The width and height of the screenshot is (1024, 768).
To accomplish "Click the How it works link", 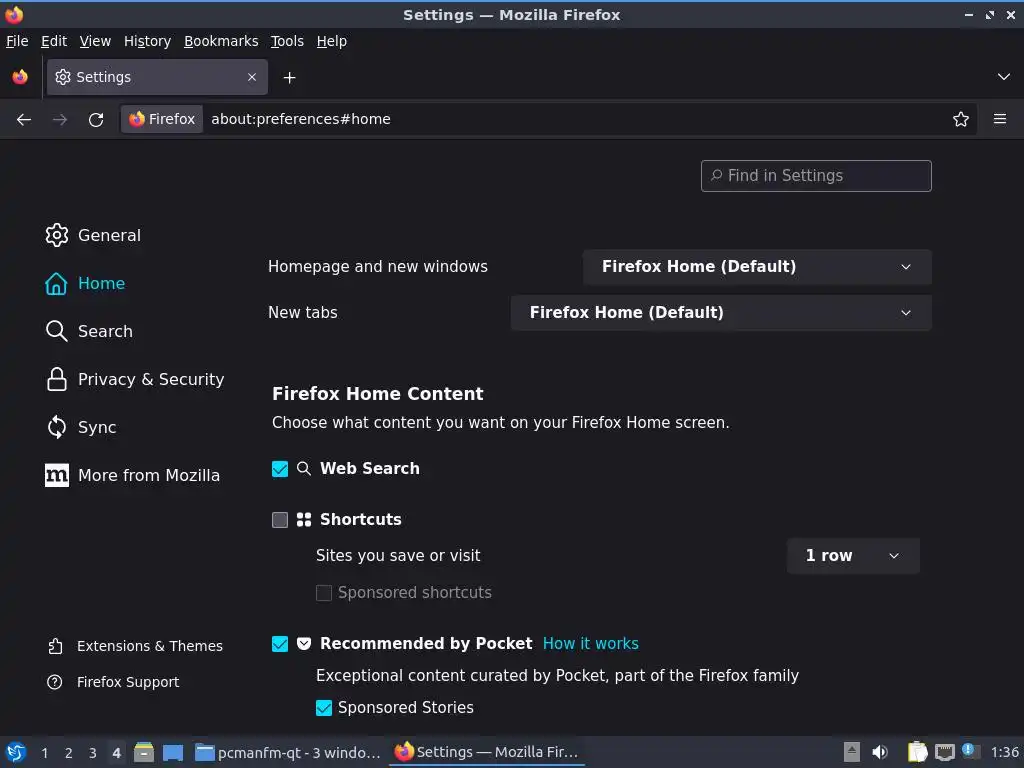I will coord(590,643).
